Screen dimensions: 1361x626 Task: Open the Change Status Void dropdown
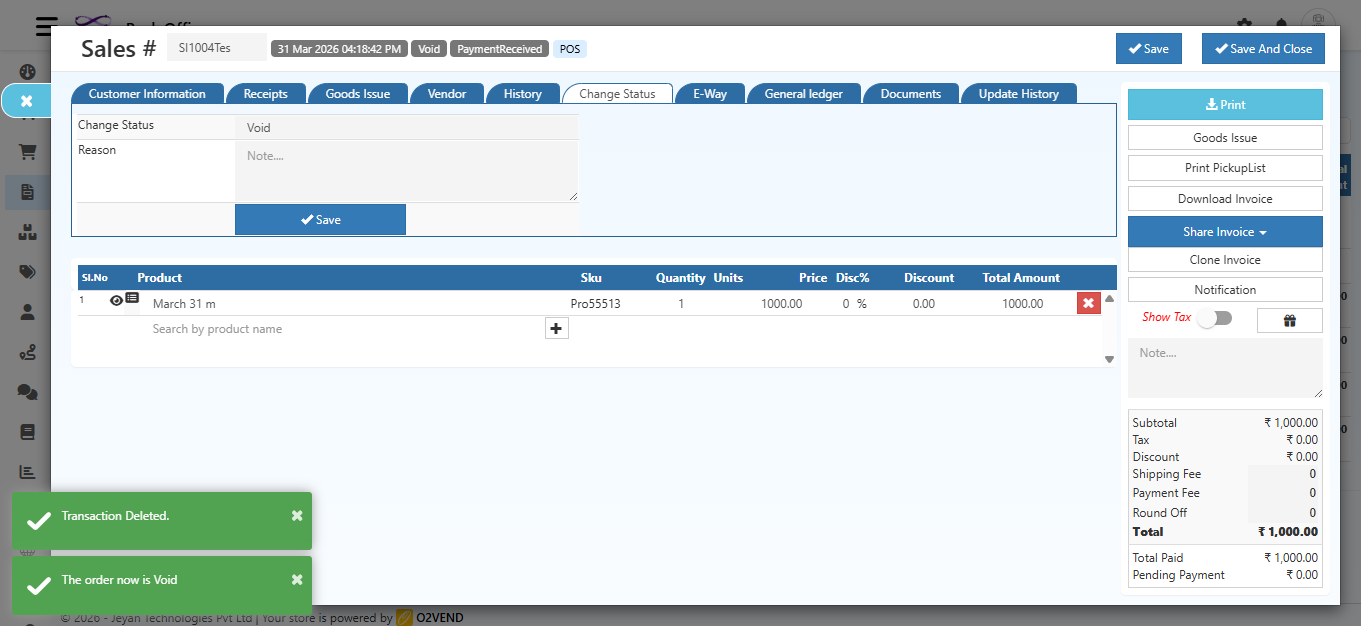point(406,128)
